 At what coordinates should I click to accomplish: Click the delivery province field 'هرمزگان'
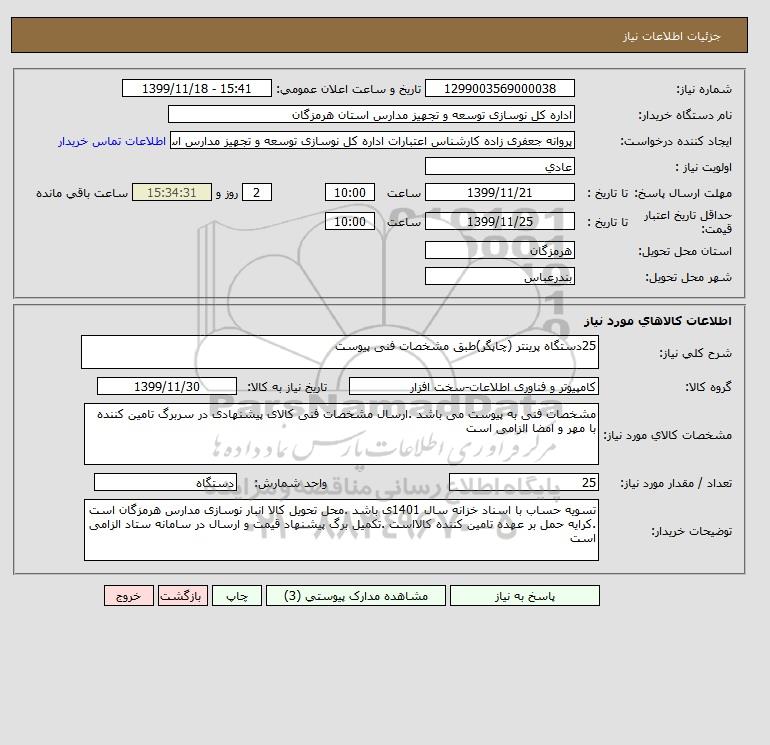point(499,250)
